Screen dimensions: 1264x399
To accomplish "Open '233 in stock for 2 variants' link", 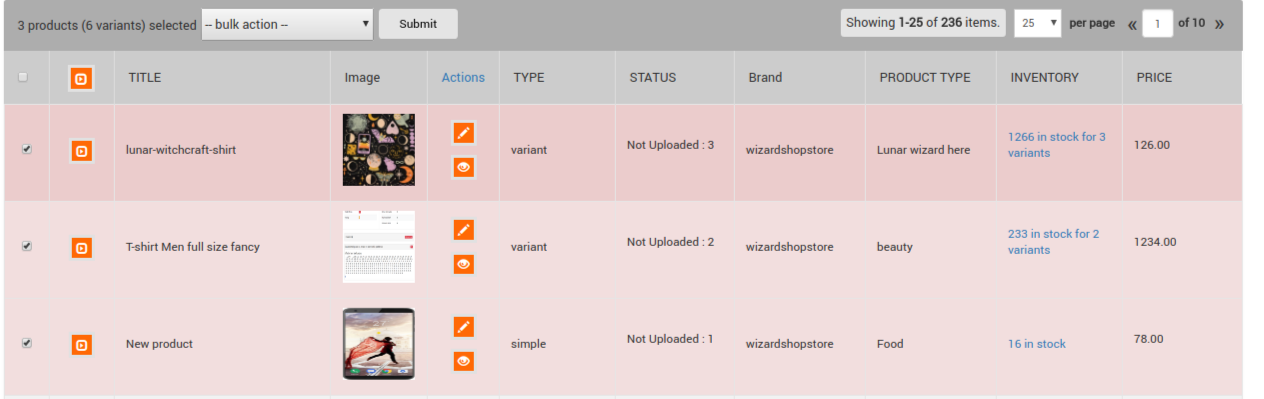I will (1053, 242).
